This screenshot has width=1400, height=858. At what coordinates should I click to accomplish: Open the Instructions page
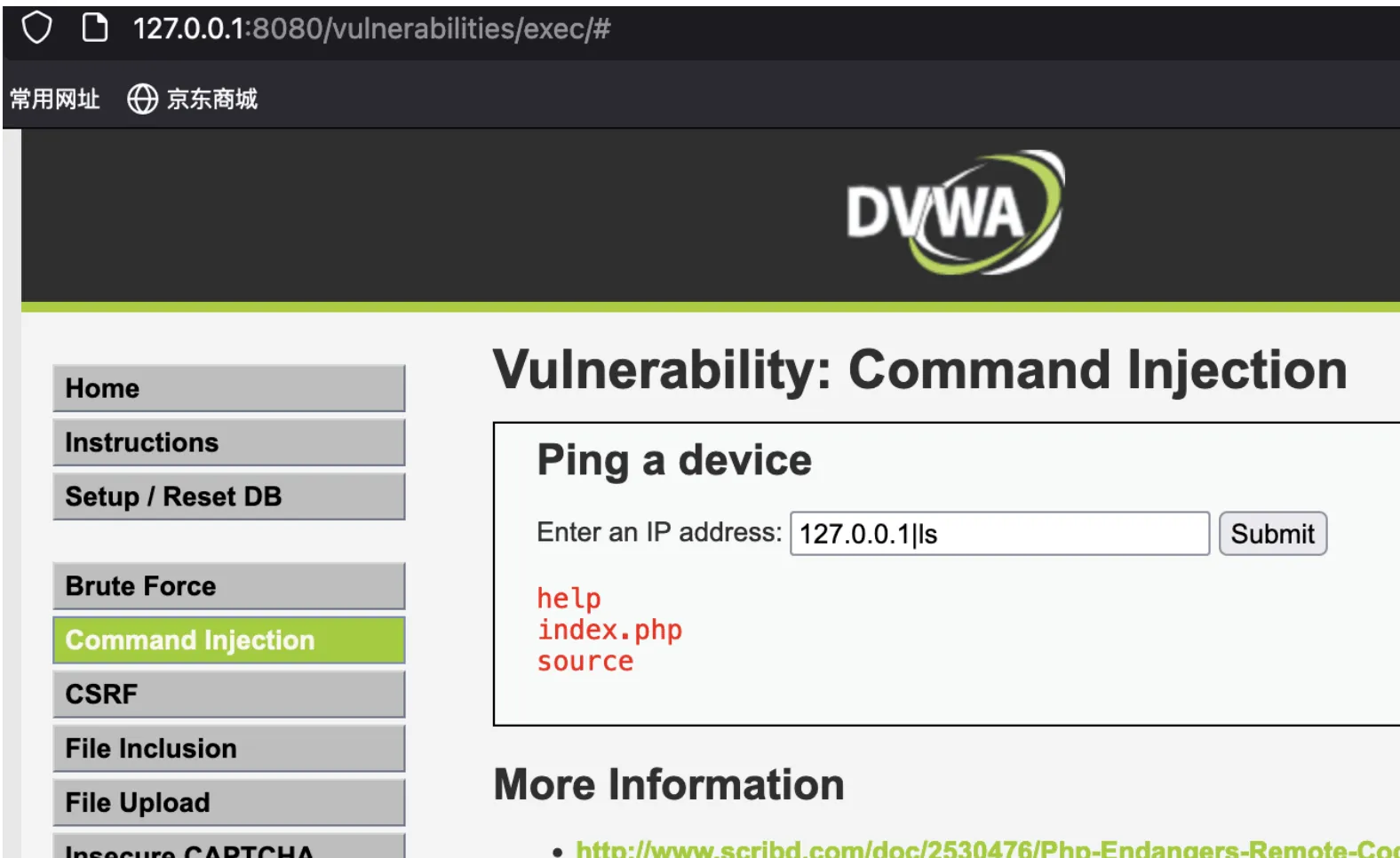click(229, 442)
